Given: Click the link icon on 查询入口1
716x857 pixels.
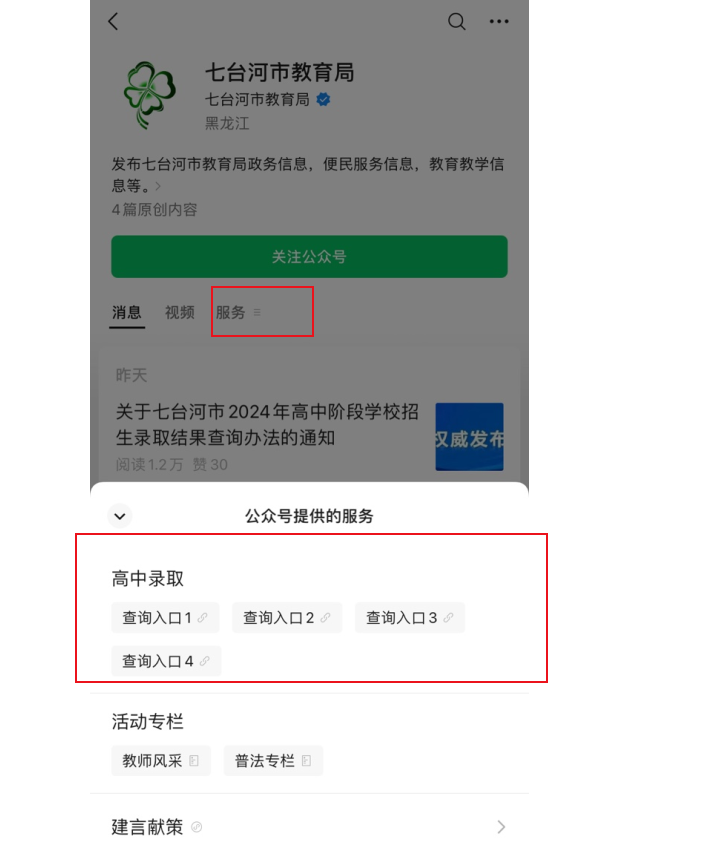Looking at the screenshot, I should click(x=202, y=618).
